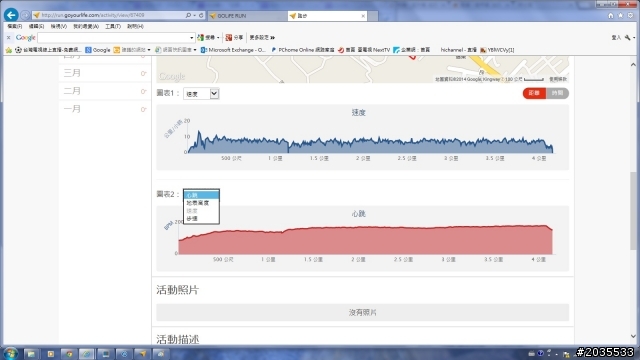640x360 pixels.
Task: Open the 說明(H) menu
Action: point(135,26)
